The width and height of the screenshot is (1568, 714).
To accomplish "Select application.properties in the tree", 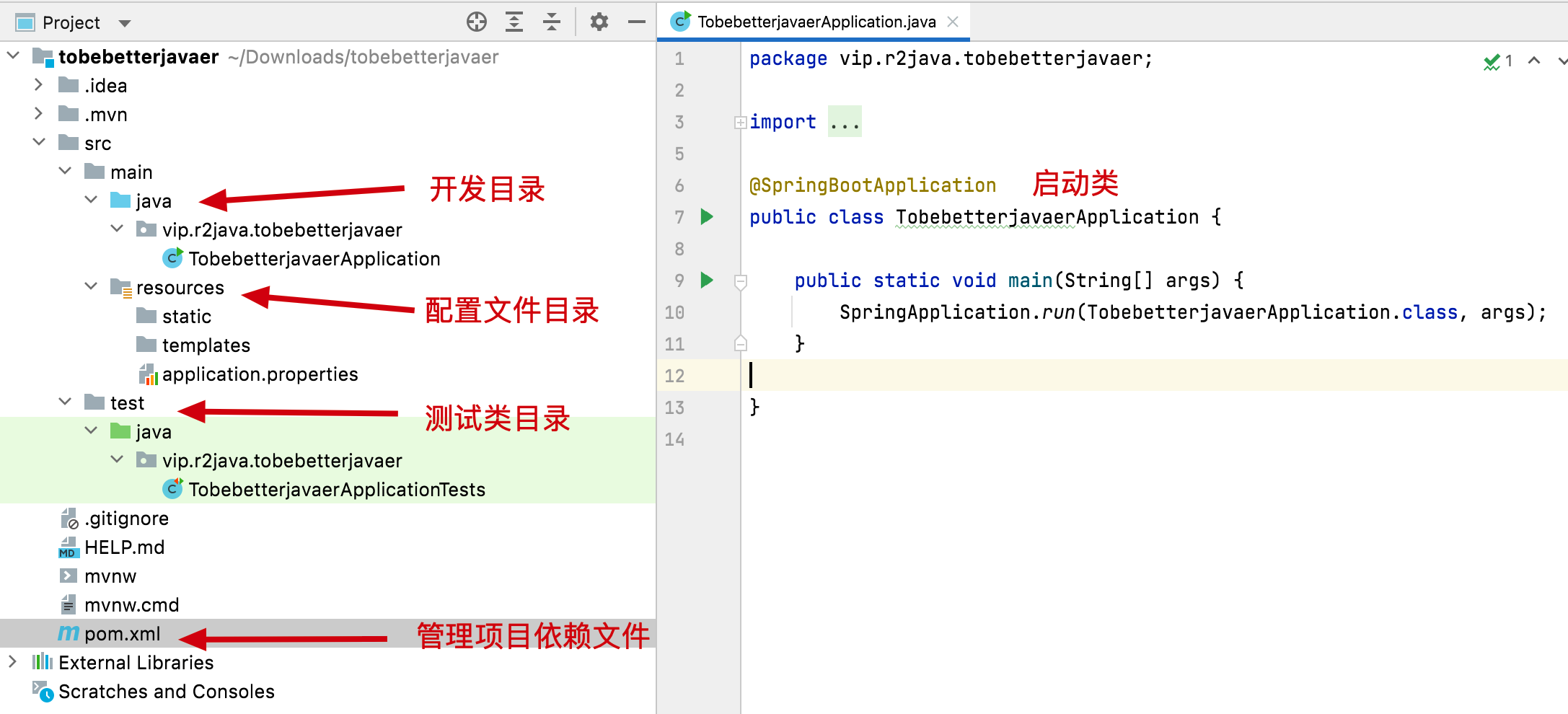I will tap(260, 374).
